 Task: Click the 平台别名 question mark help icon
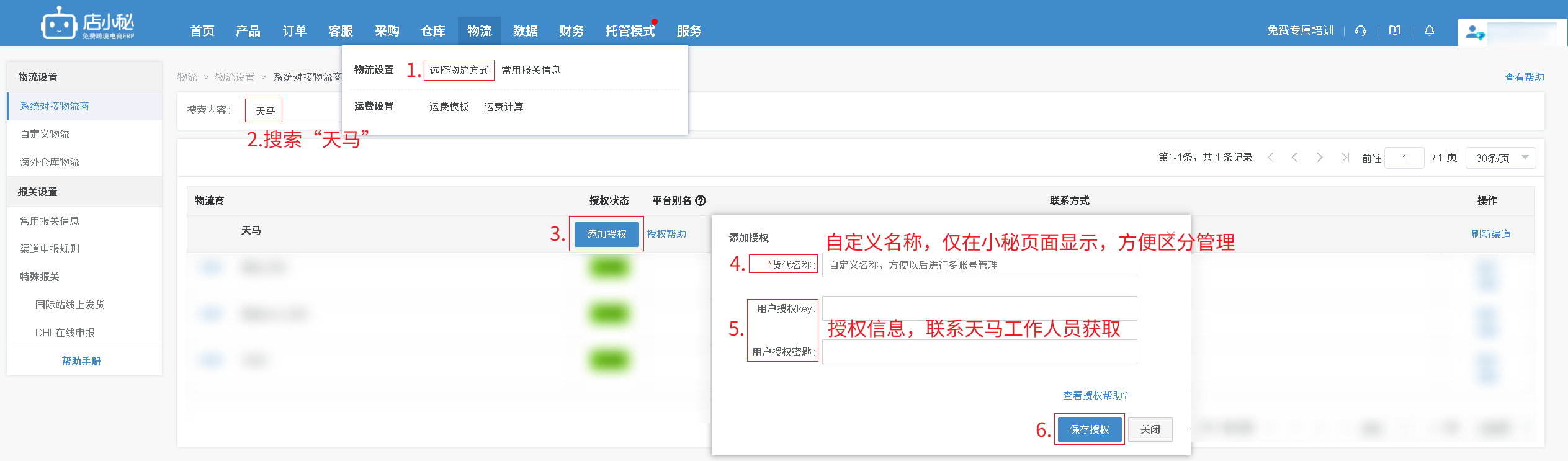pyautogui.click(x=701, y=200)
